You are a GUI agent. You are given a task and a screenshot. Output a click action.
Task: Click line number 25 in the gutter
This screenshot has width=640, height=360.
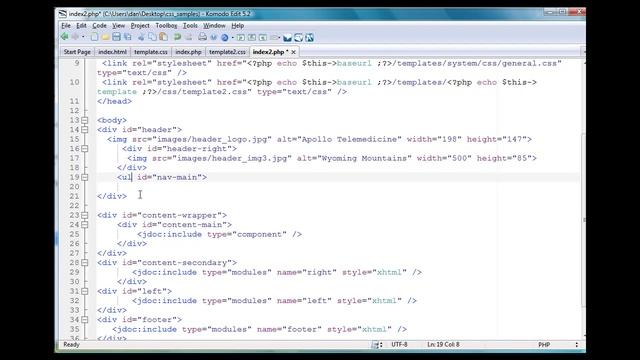point(74,234)
